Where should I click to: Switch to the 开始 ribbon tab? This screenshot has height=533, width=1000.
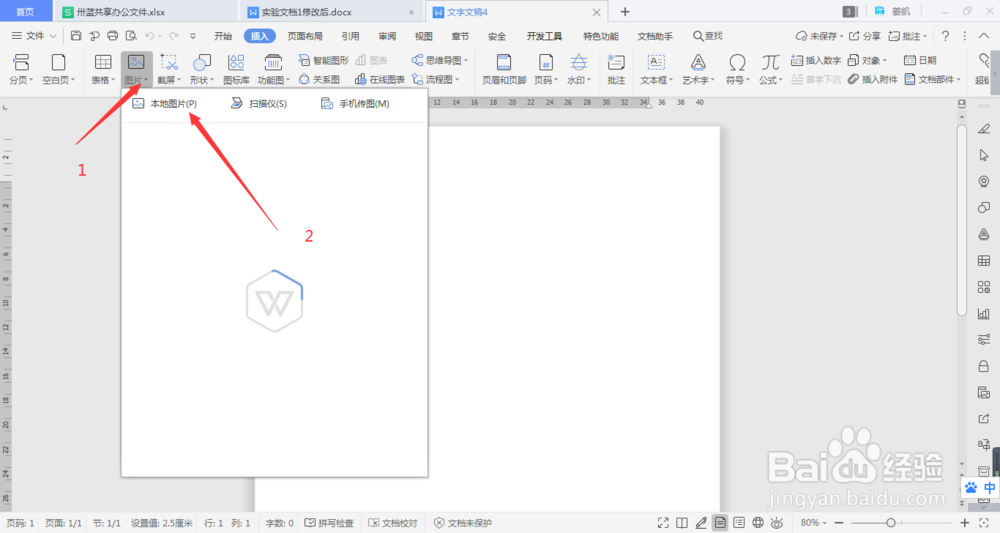pyautogui.click(x=223, y=36)
